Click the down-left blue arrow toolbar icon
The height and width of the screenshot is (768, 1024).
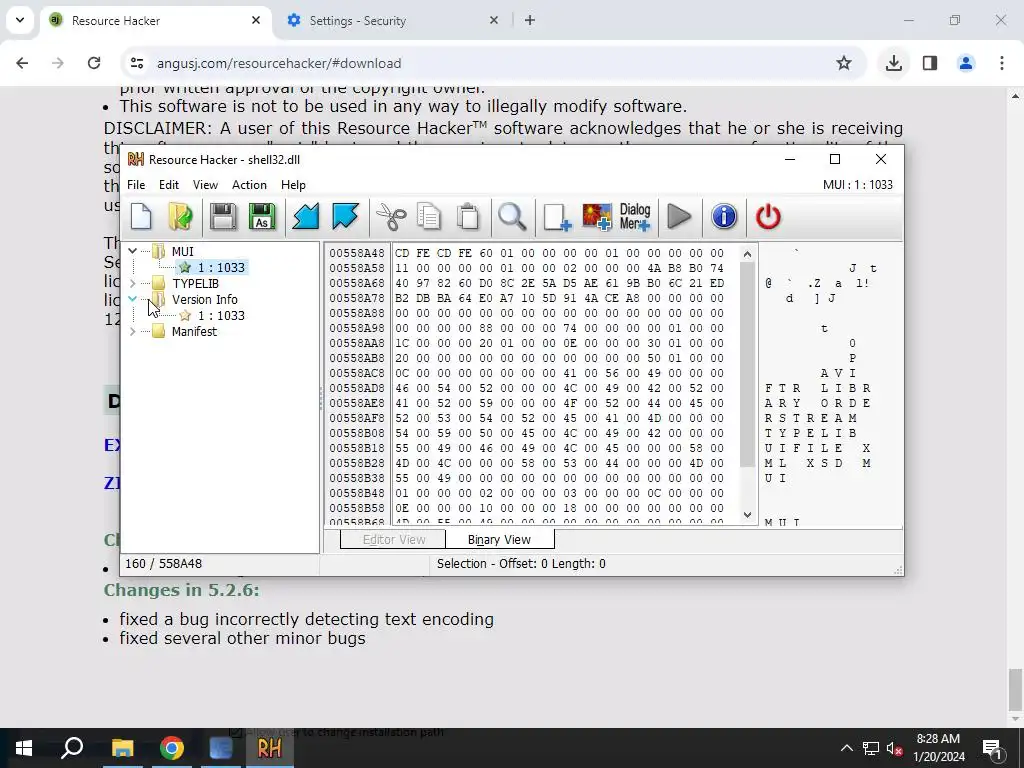306,216
